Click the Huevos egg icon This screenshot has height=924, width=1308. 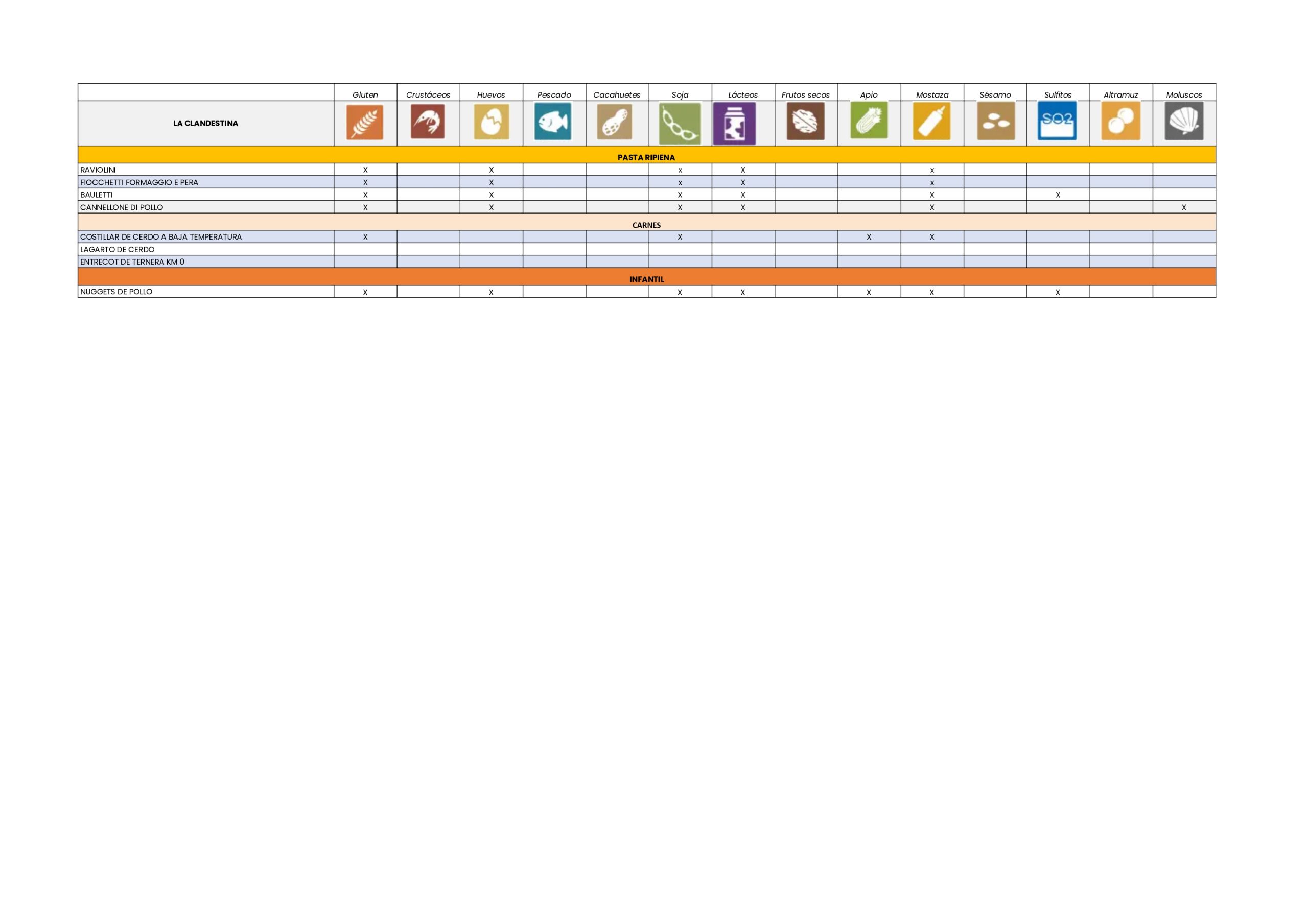(491, 122)
